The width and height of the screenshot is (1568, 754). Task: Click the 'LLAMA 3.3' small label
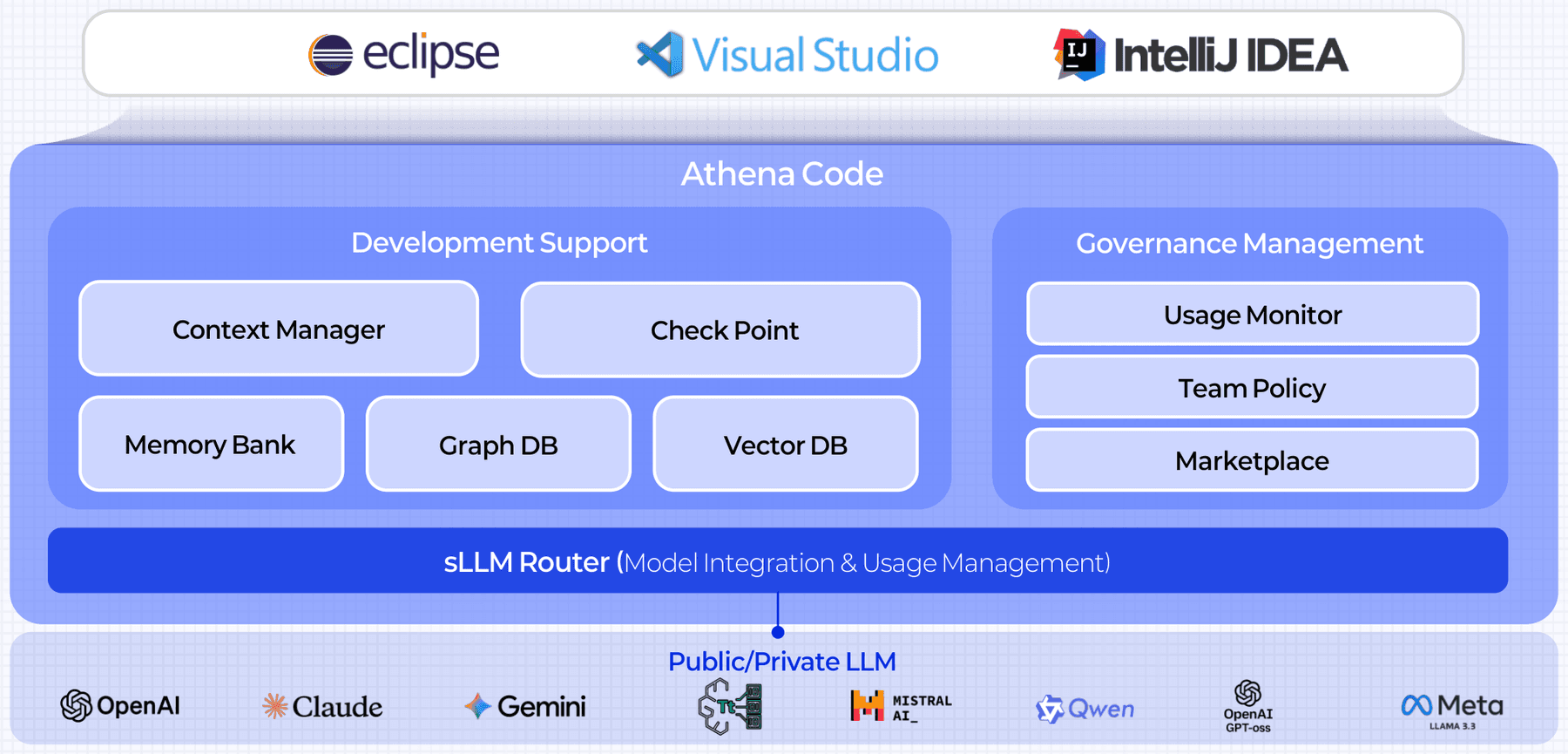[x=1453, y=725]
